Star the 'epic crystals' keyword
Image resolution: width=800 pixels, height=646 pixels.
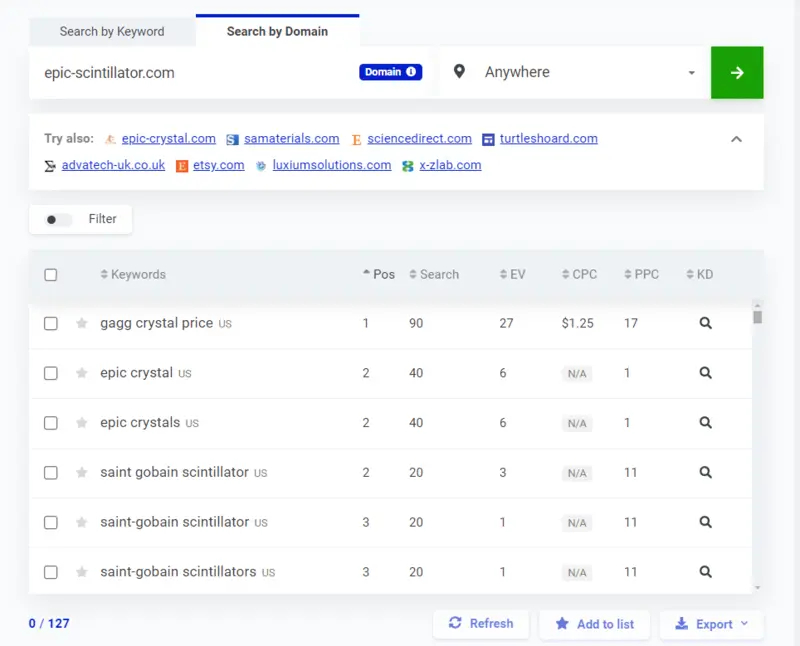pyautogui.click(x=82, y=423)
